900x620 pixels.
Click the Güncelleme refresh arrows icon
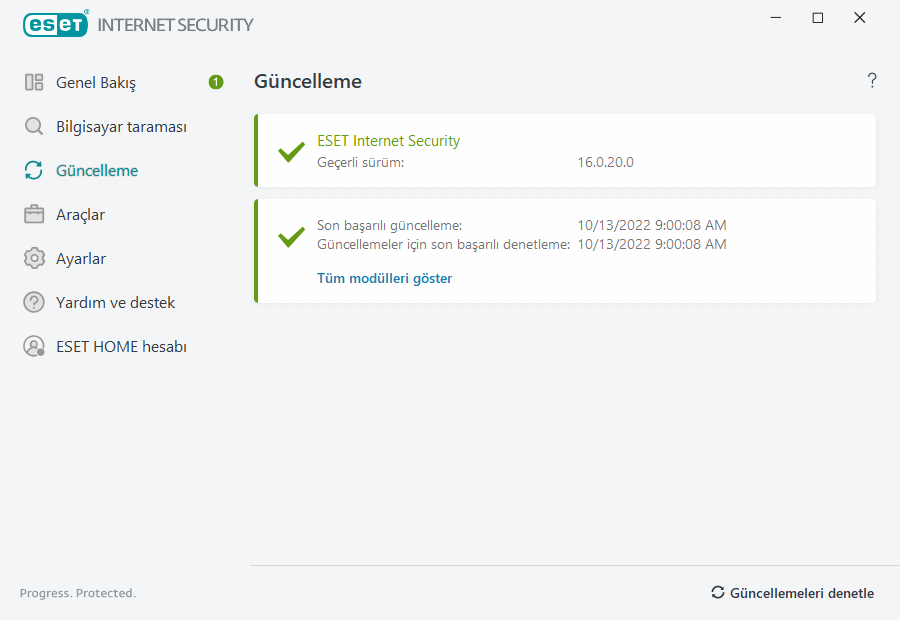click(34, 171)
